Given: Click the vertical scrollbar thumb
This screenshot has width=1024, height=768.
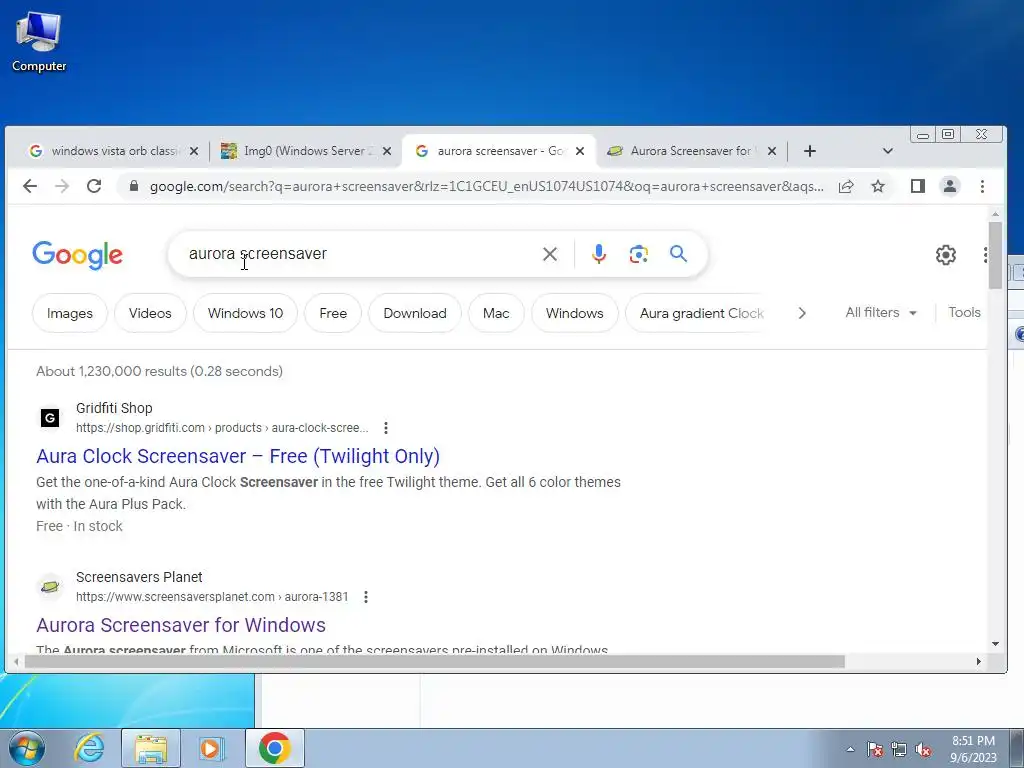Looking at the screenshot, I should click(x=995, y=255).
